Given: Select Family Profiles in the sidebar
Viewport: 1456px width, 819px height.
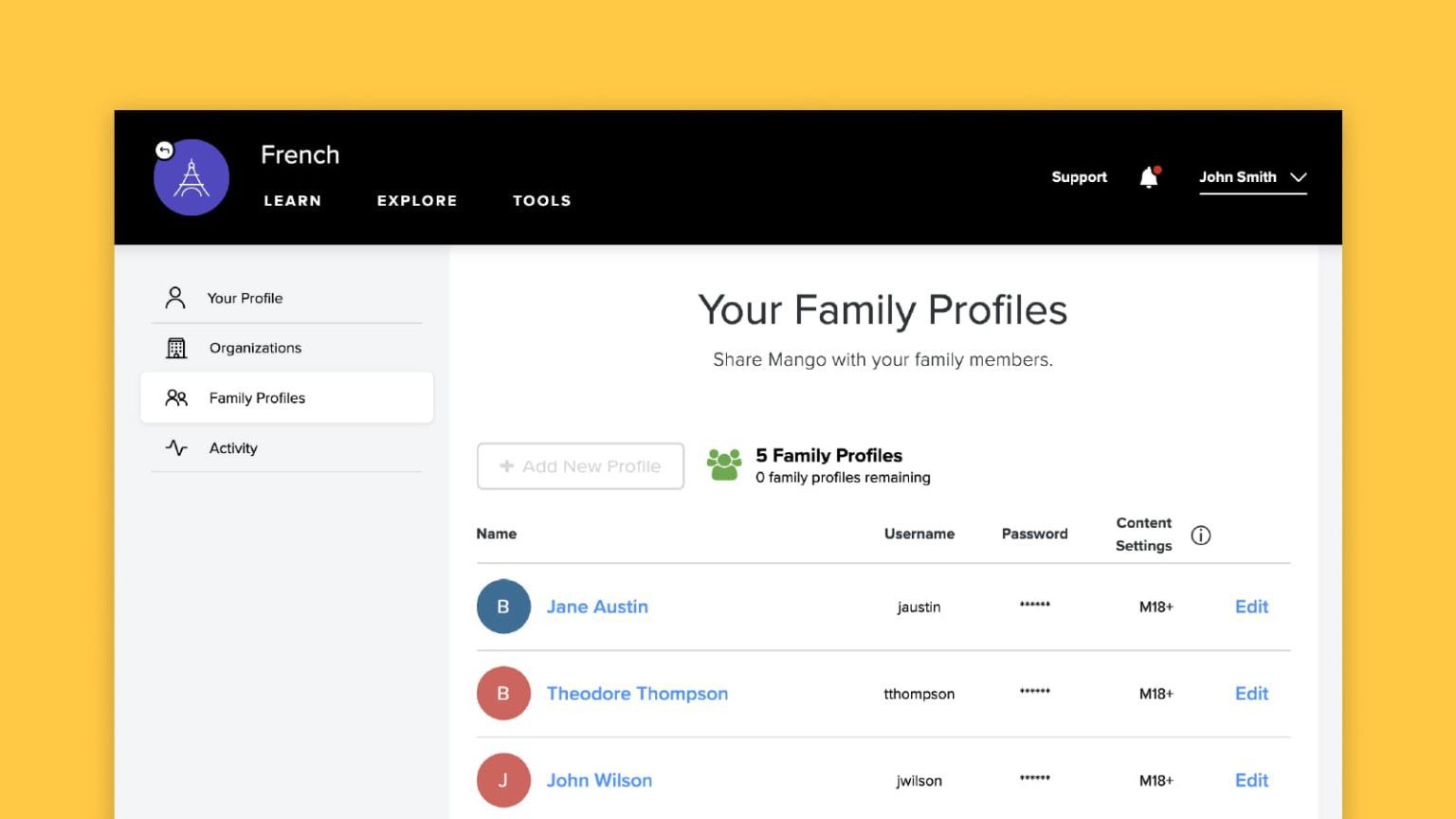Looking at the screenshot, I should coord(257,398).
